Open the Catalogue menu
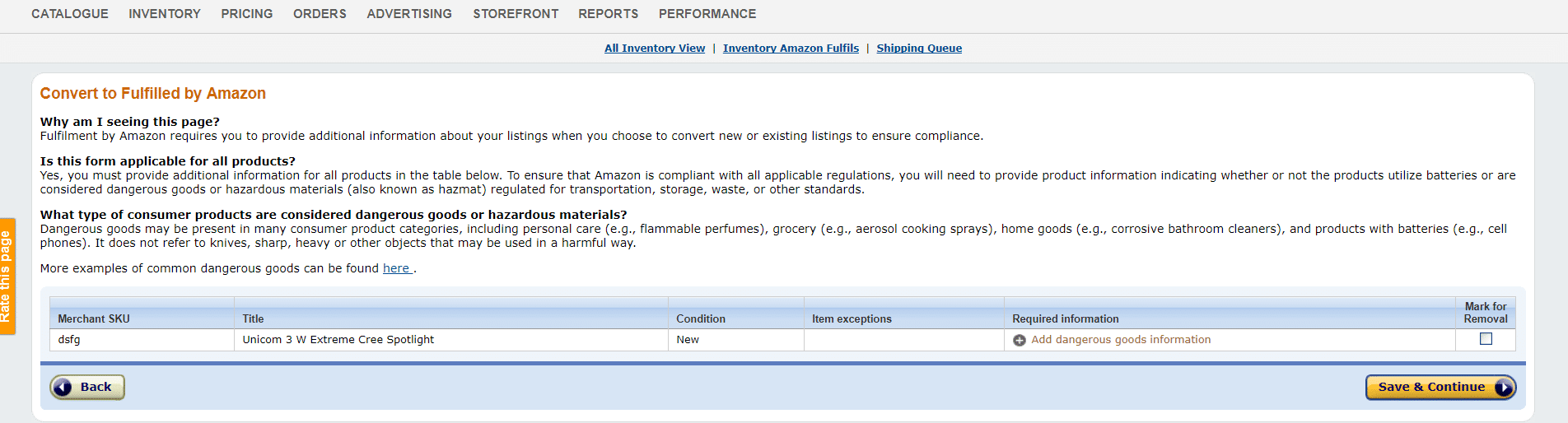1568x423 pixels. pyautogui.click(x=70, y=14)
